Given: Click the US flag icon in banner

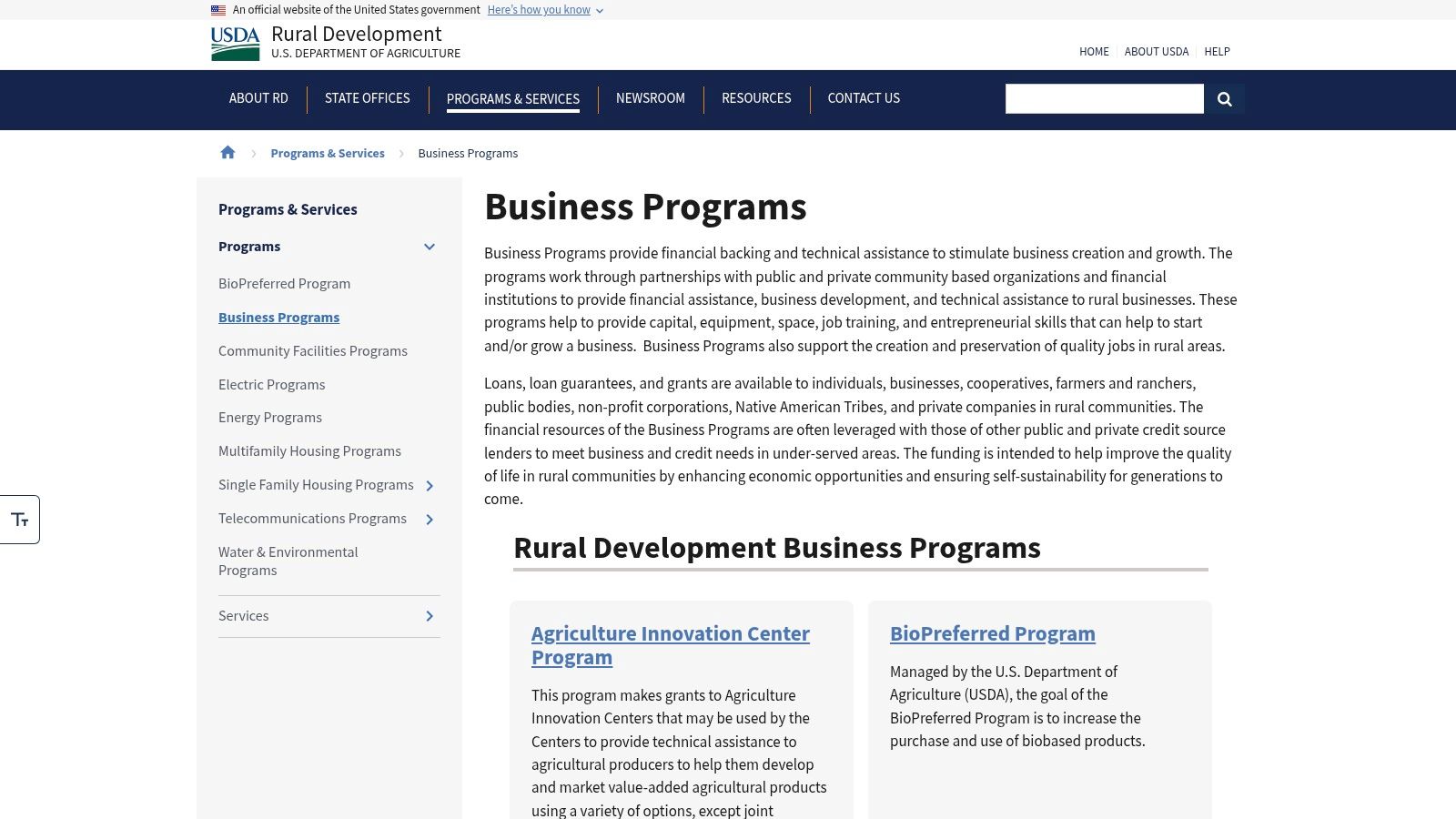Looking at the screenshot, I should coord(218,10).
